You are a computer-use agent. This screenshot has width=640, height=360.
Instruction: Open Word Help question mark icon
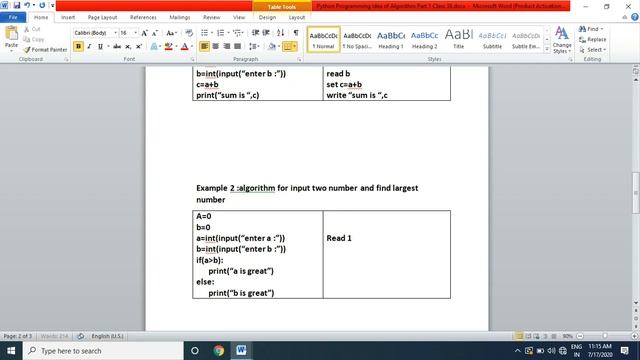click(635, 17)
